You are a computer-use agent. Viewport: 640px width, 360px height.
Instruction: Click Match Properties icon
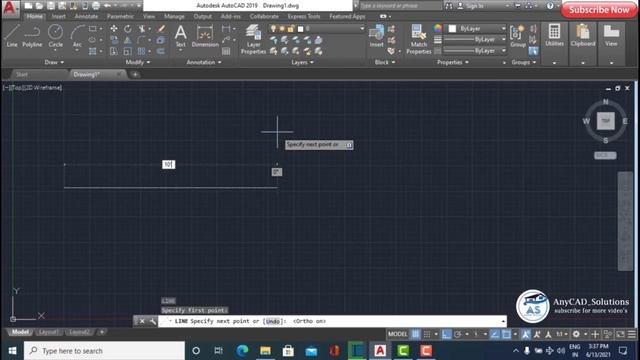(418, 39)
